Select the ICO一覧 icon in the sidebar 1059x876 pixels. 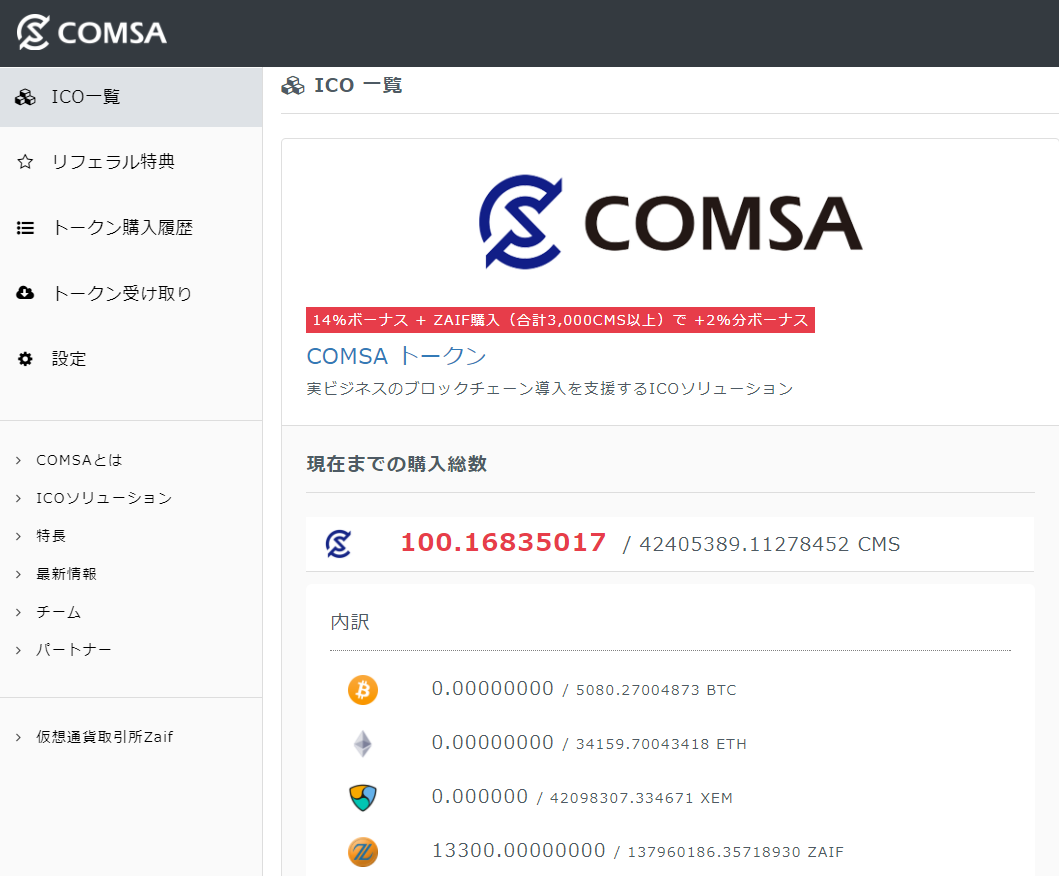[x=25, y=97]
